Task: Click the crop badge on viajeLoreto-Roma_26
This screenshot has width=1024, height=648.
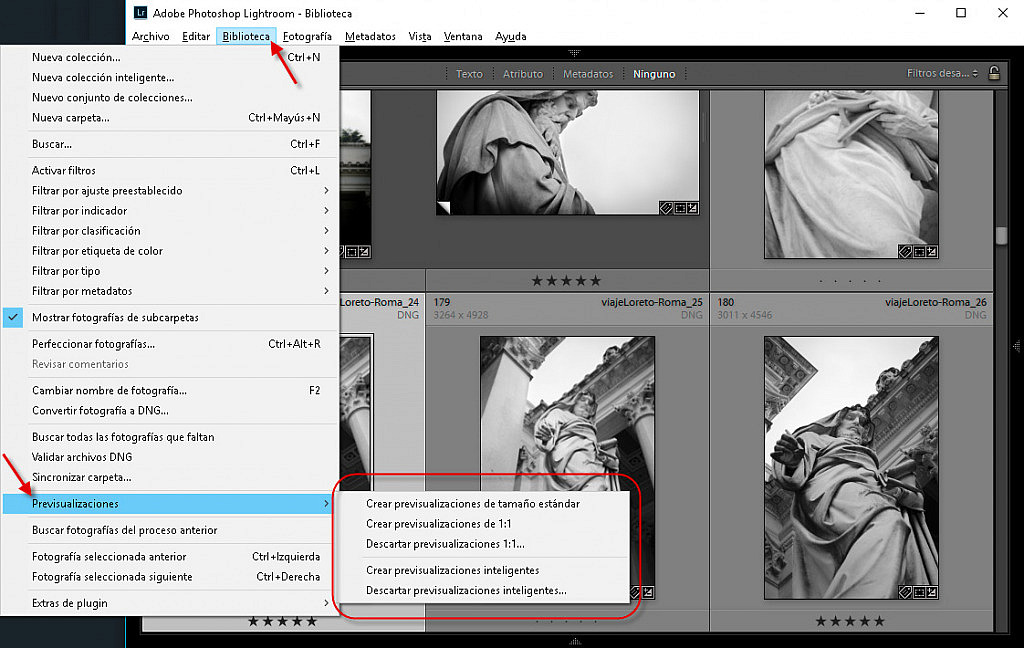Action: click(x=918, y=593)
